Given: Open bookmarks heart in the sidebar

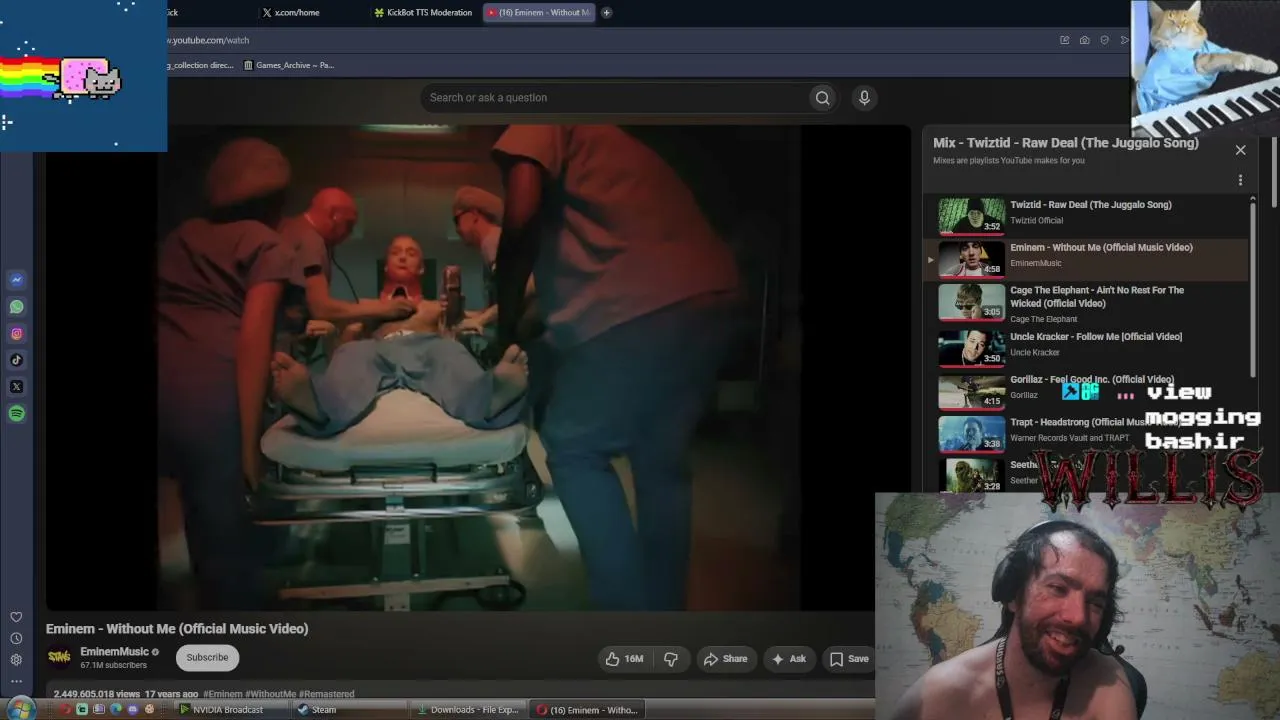Looking at the screenshot, I should (x=16, y=617).
